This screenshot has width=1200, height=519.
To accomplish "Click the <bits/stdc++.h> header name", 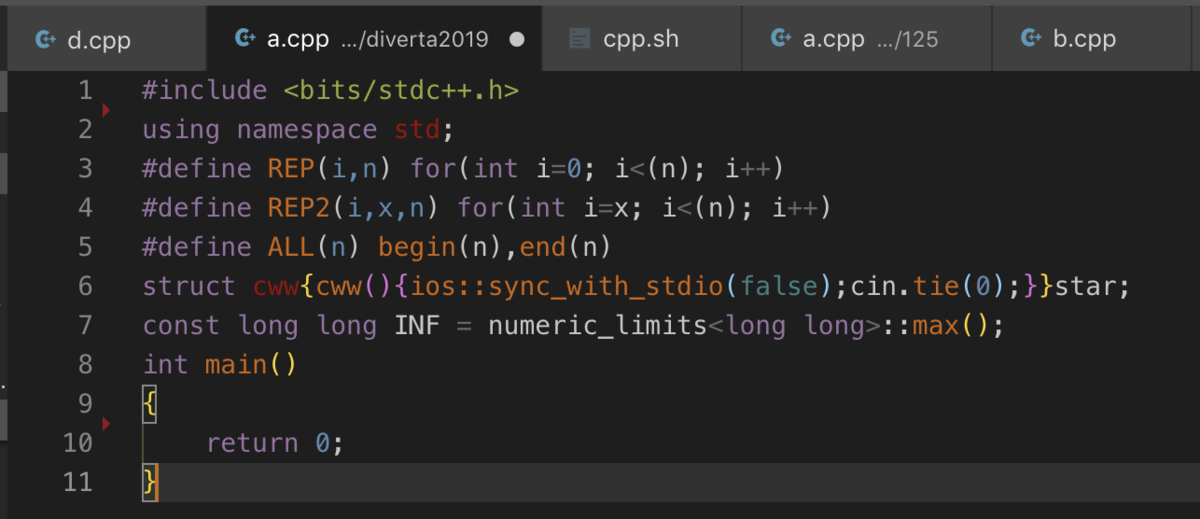I will pyautogui.click(x=401, y=91).
